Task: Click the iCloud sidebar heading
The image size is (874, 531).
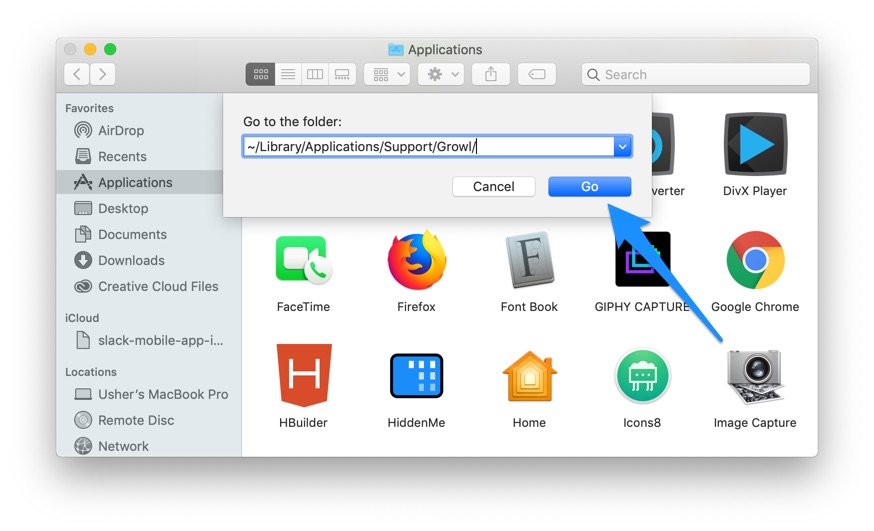Action: click(82, 318)
